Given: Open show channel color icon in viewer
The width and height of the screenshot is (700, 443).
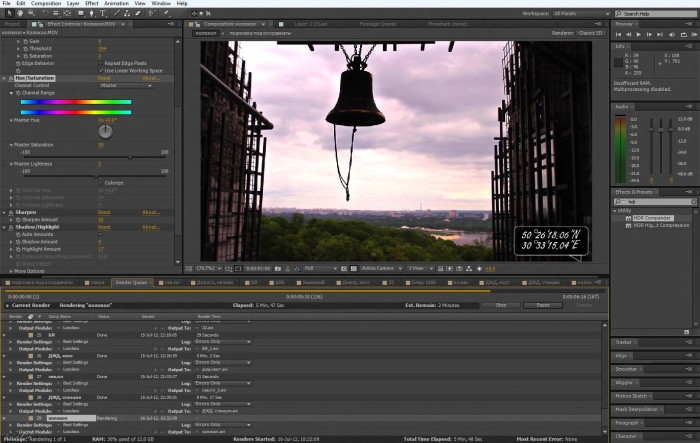Looking at the screenshot, I should [x=297, y=269].
